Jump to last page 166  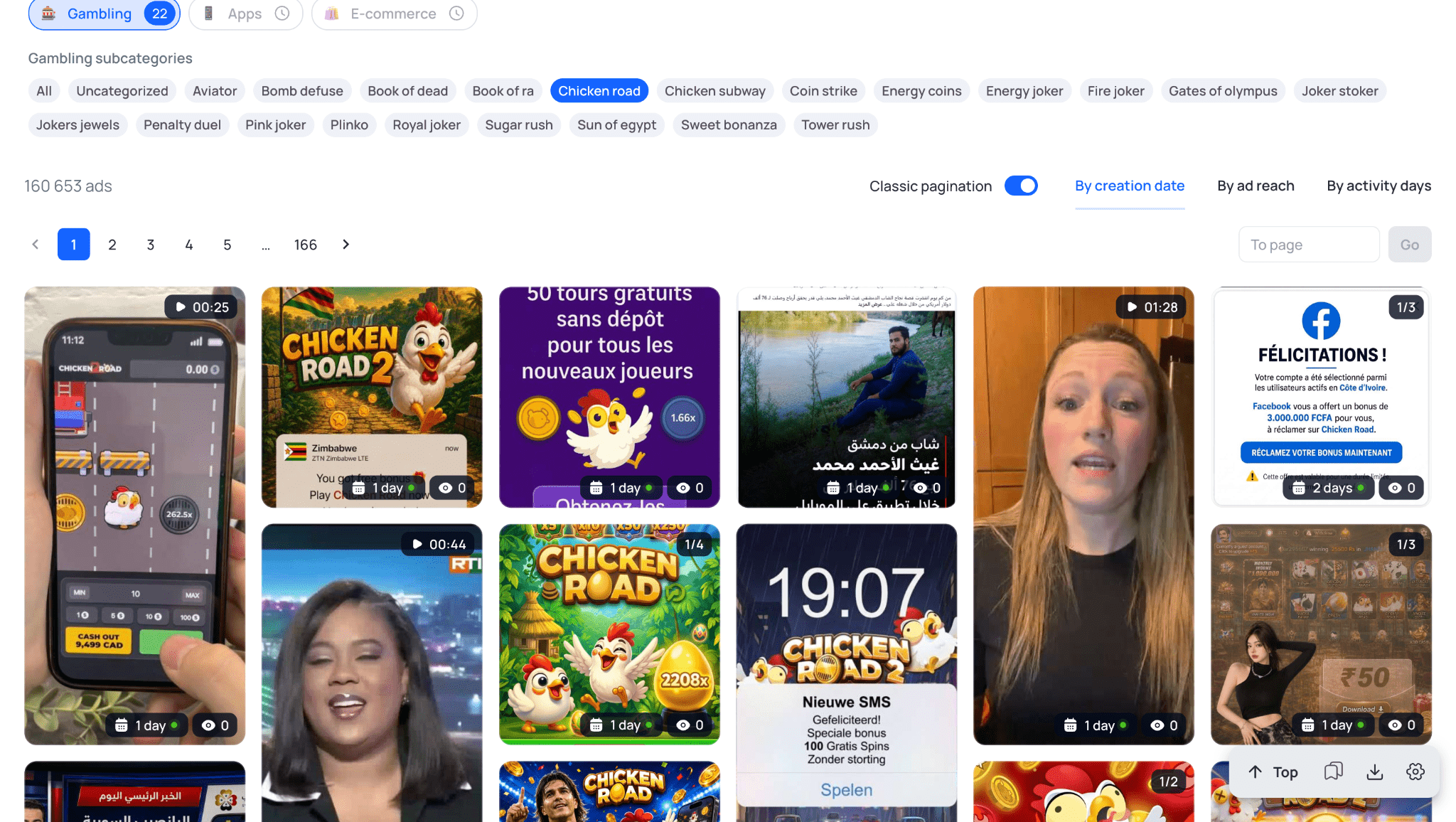point(306,245)
